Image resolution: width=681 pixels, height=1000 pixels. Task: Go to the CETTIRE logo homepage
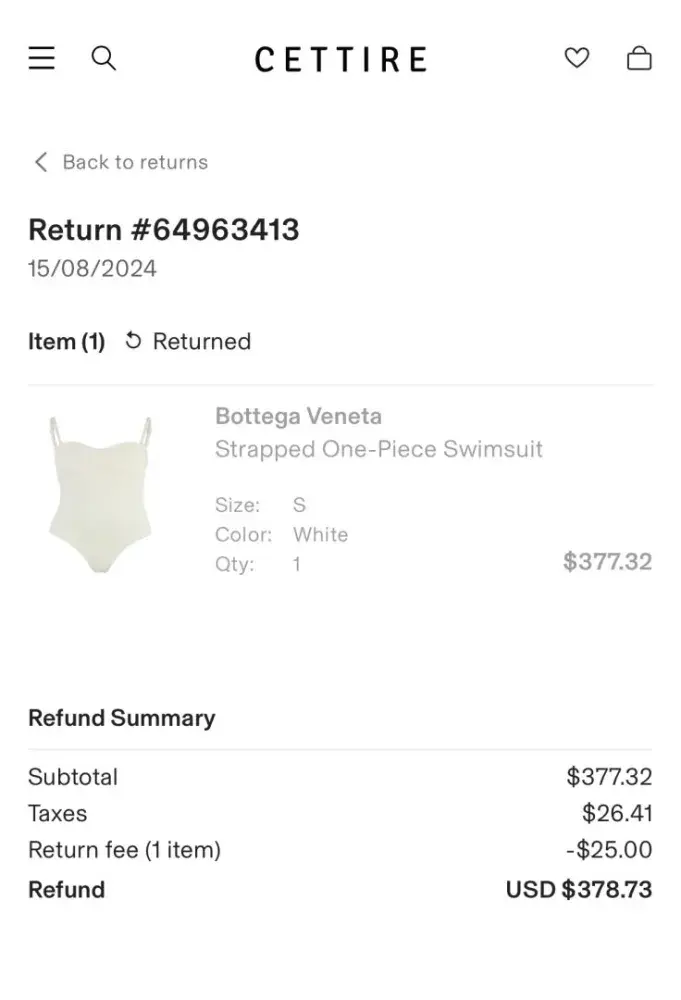(x=340, y=59)
